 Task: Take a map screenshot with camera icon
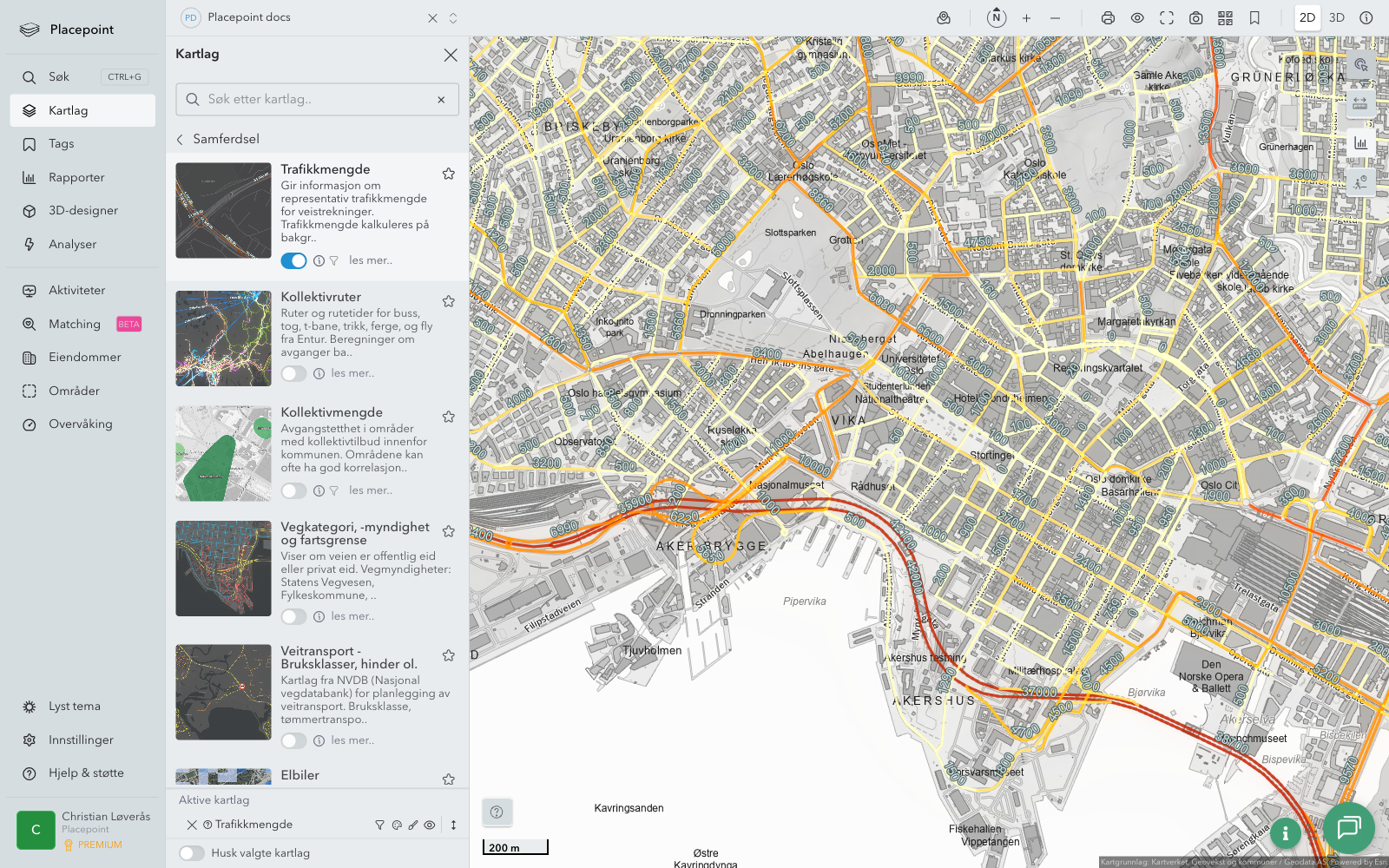[x=1195, y=17]
